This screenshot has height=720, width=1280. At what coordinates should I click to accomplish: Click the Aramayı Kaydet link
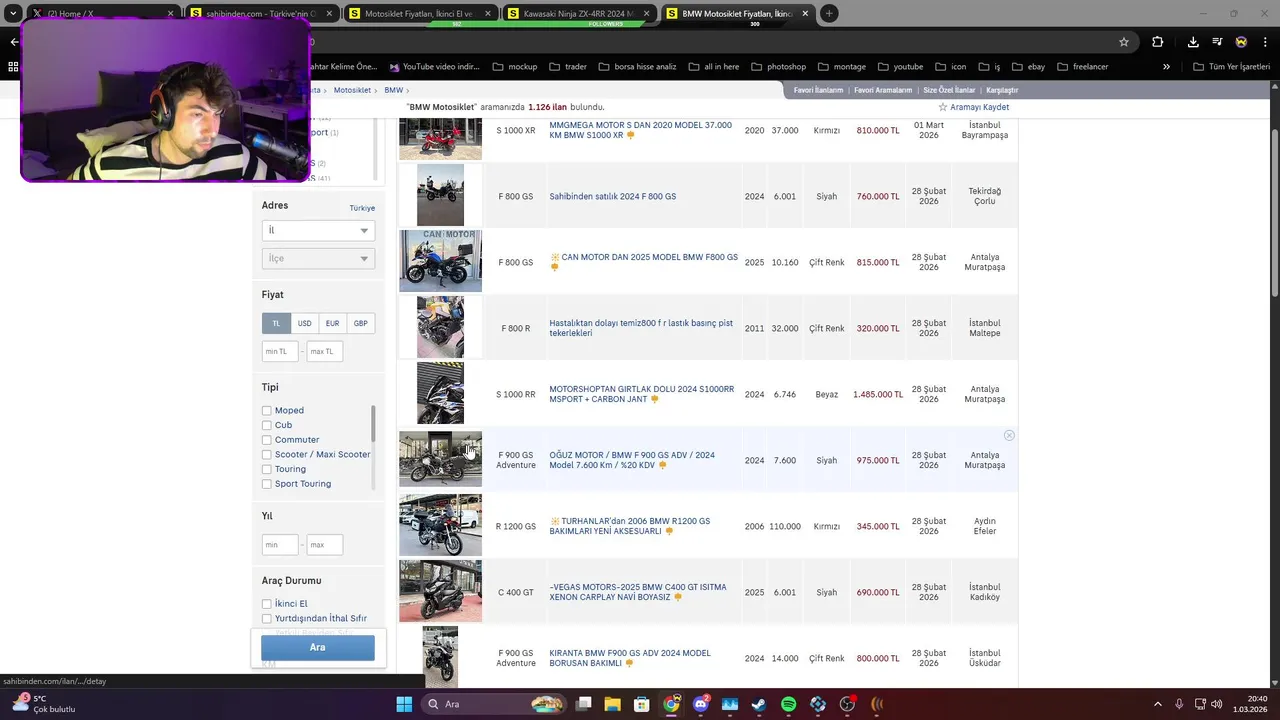coord(979,107)
